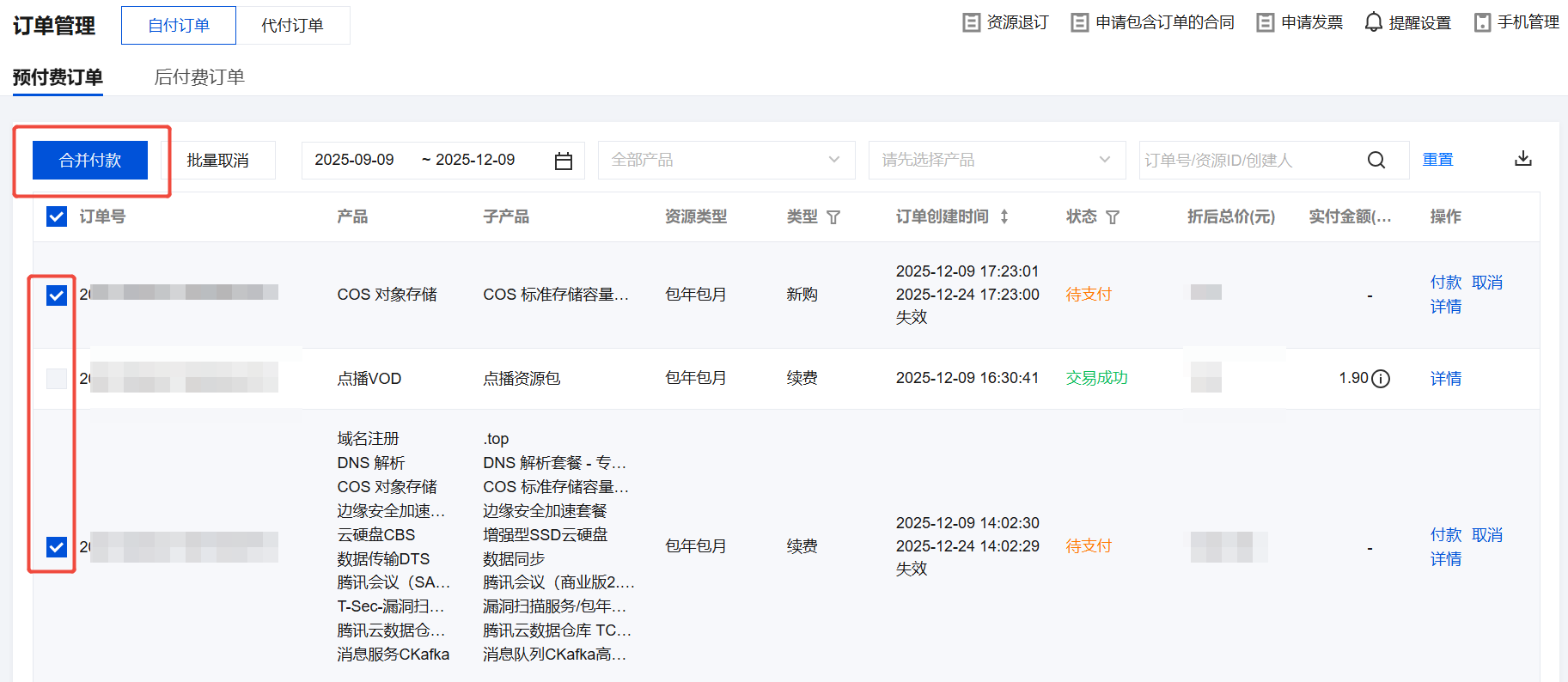Expand the 请先选择产品 dropdown

(x=997, y=161)
